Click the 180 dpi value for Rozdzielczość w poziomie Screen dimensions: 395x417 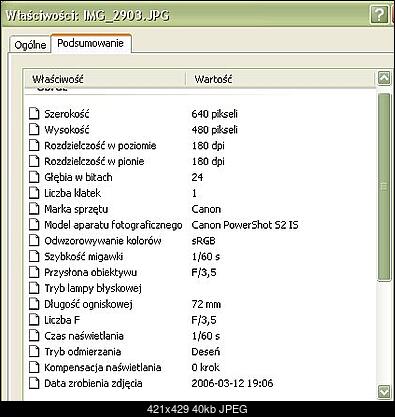pyautogui.click(x=208, y=146)
